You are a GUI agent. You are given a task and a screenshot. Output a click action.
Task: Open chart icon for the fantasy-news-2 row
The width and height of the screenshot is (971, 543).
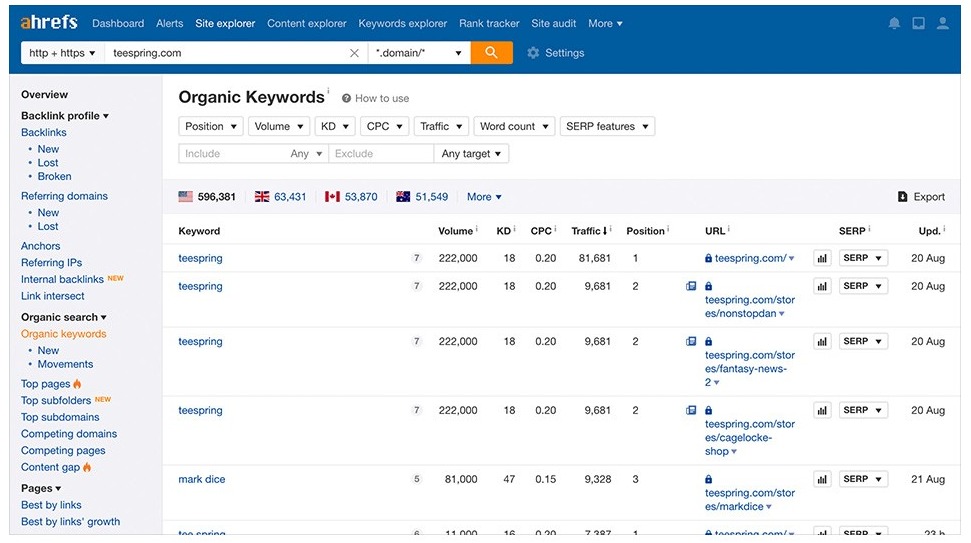point(822,341)
